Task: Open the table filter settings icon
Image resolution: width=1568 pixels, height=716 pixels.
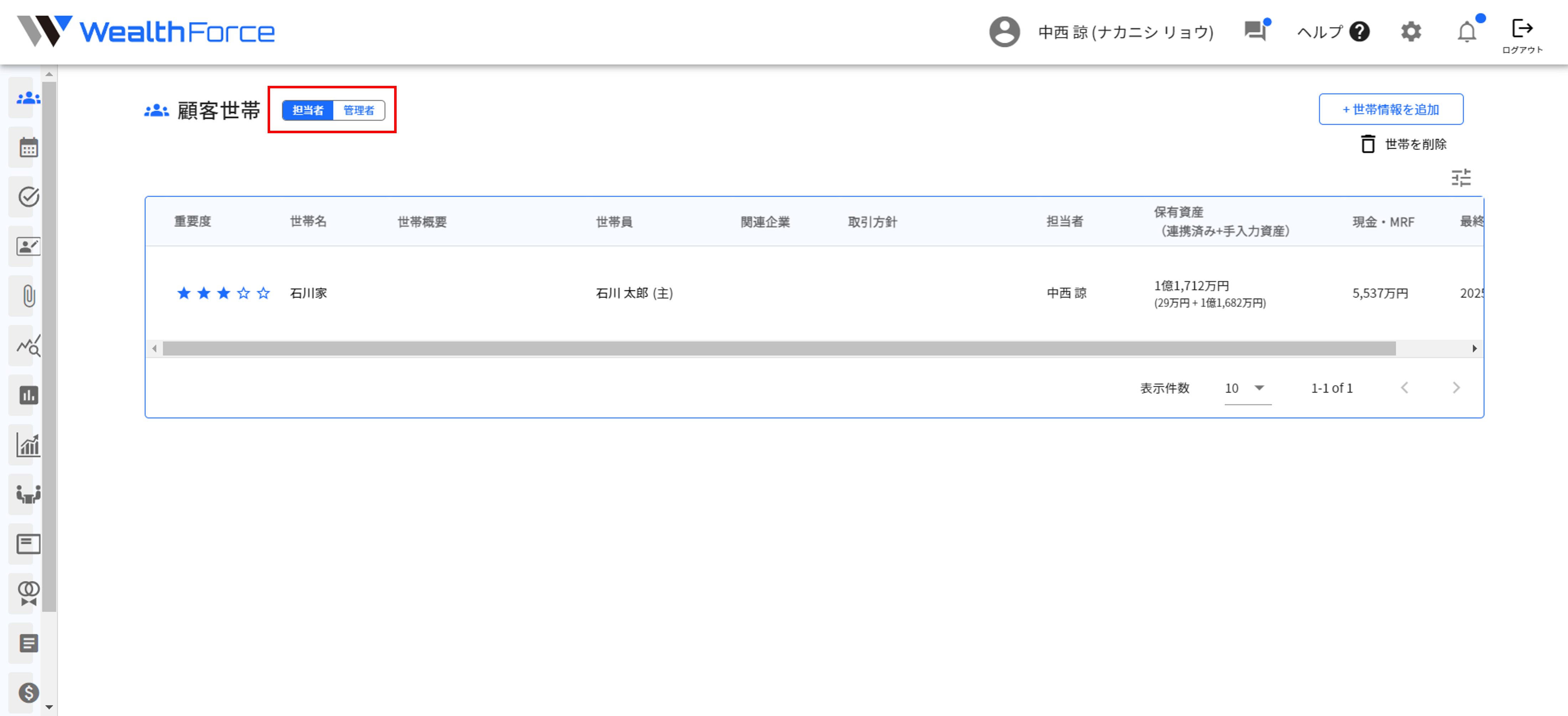Action: [1461, 178]
